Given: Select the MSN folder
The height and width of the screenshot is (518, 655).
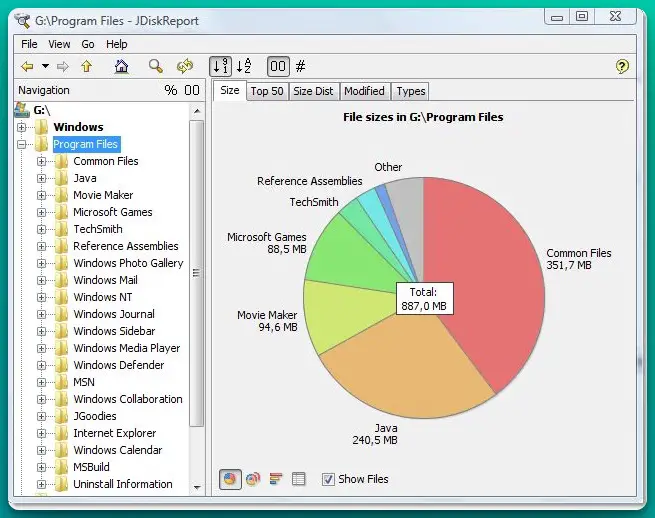Looking at the screenshot, I should 84,382.
